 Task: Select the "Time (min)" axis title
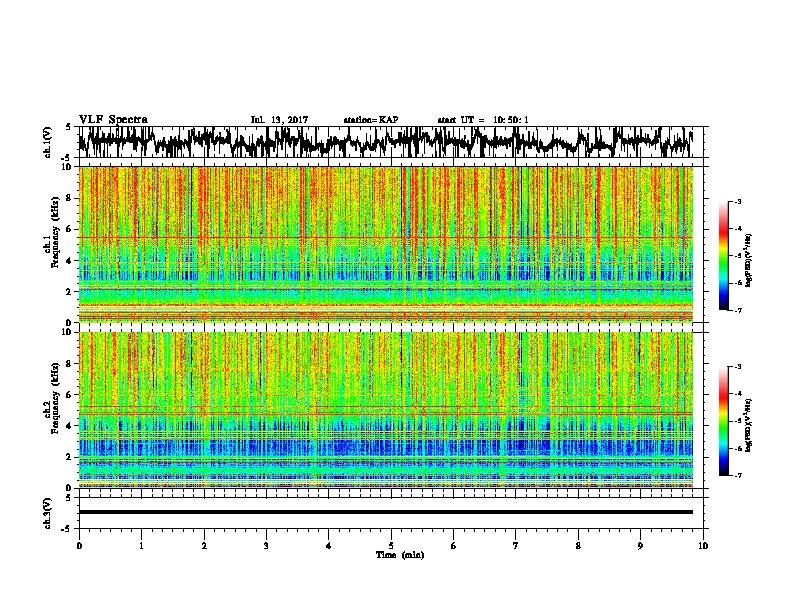400,555
